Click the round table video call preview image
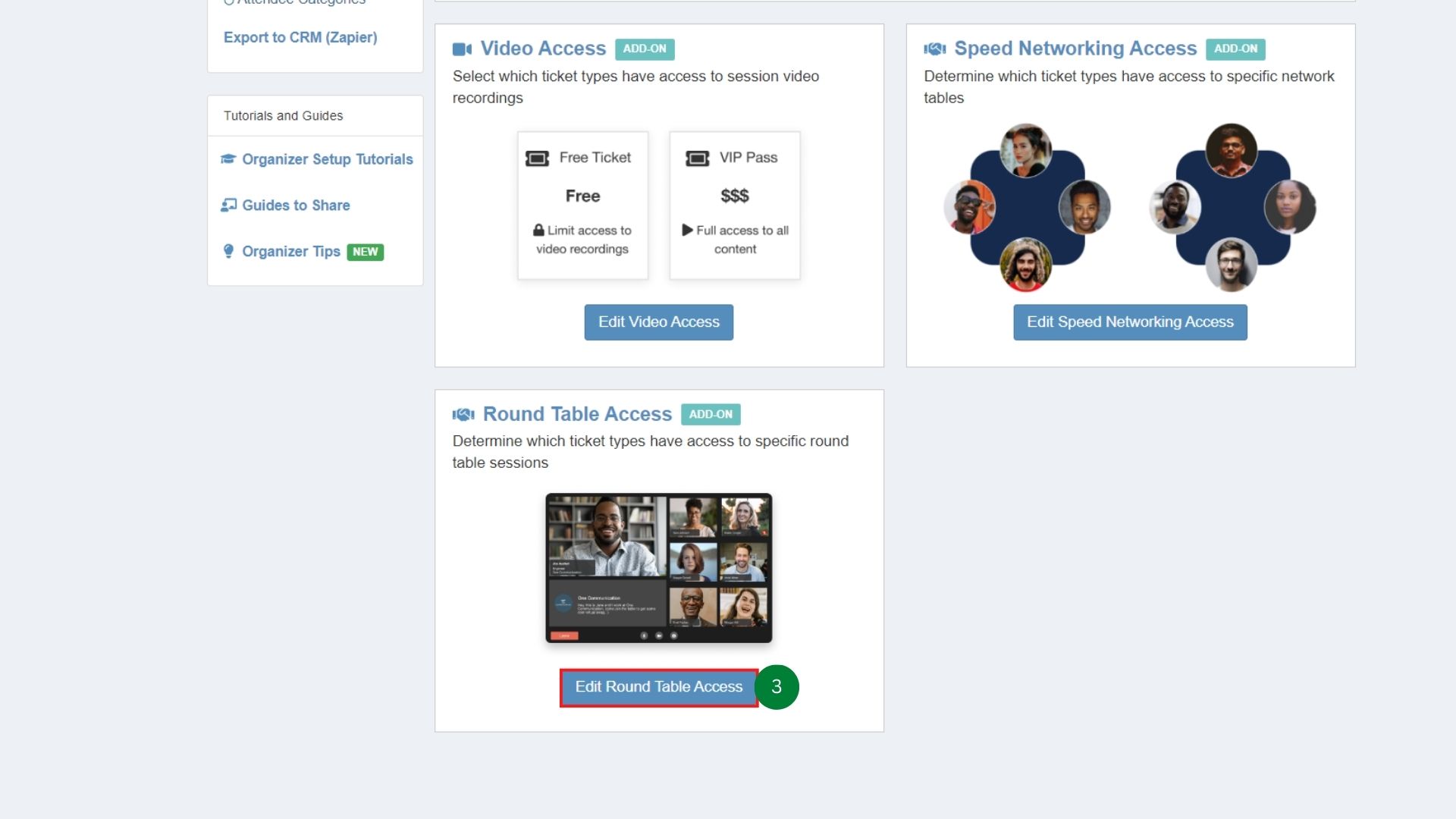 pyautogui.click(x=659, y=568)
